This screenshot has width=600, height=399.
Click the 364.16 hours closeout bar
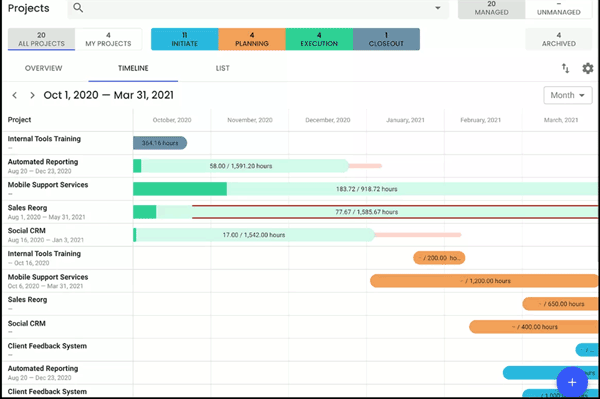tap(160, 143)
